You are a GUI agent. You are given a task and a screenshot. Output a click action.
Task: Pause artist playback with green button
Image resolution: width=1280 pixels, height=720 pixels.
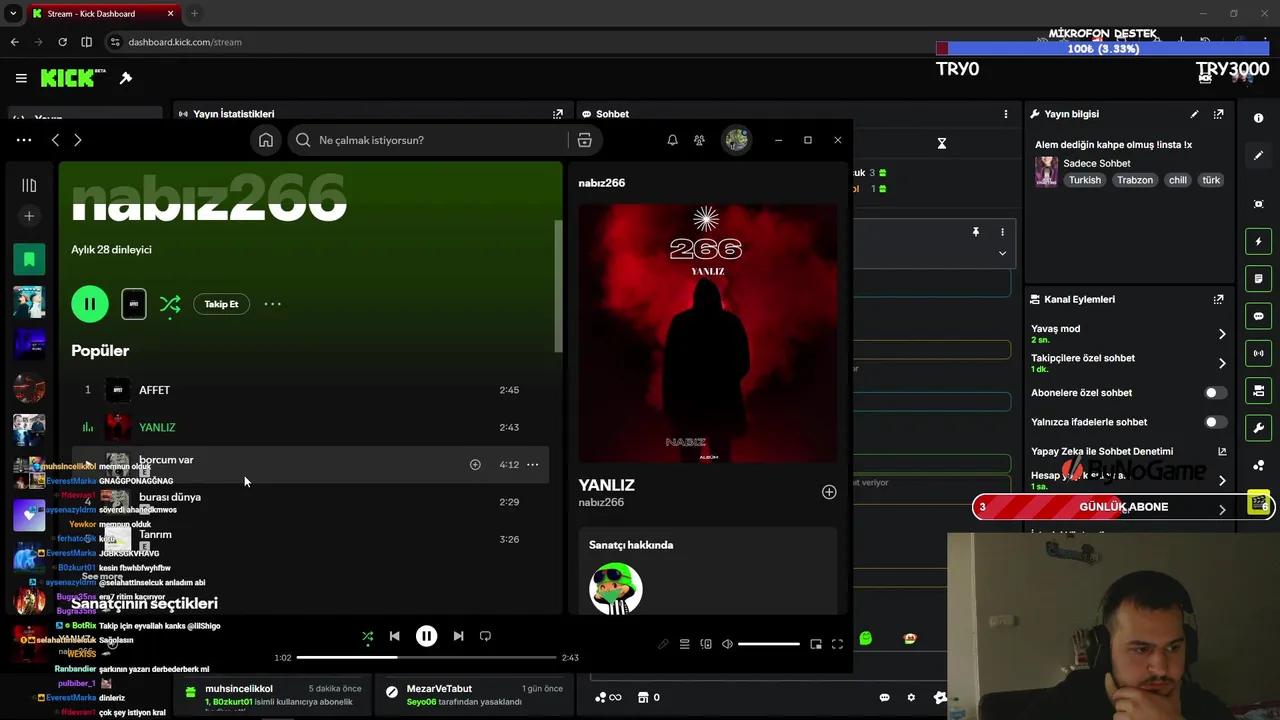click(x=90, y=304)
